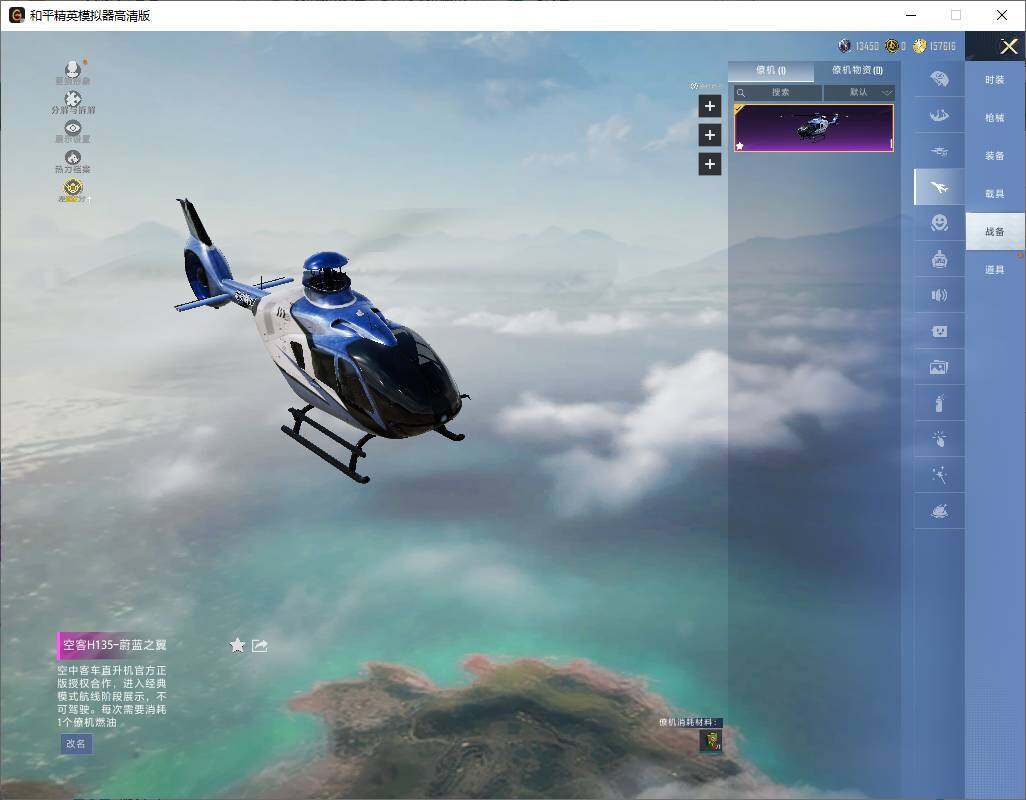Share the helicopter using the arrow icon
Screen dimensions: 1026x800
260,646
